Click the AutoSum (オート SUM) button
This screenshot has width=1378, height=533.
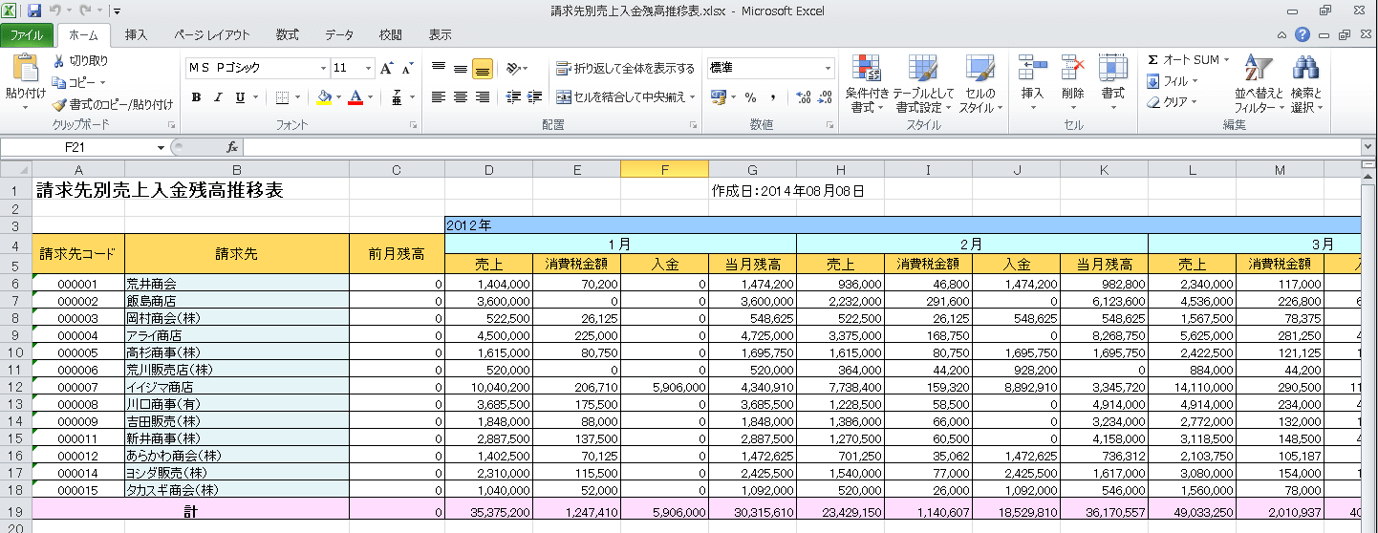coord(1186,60)
